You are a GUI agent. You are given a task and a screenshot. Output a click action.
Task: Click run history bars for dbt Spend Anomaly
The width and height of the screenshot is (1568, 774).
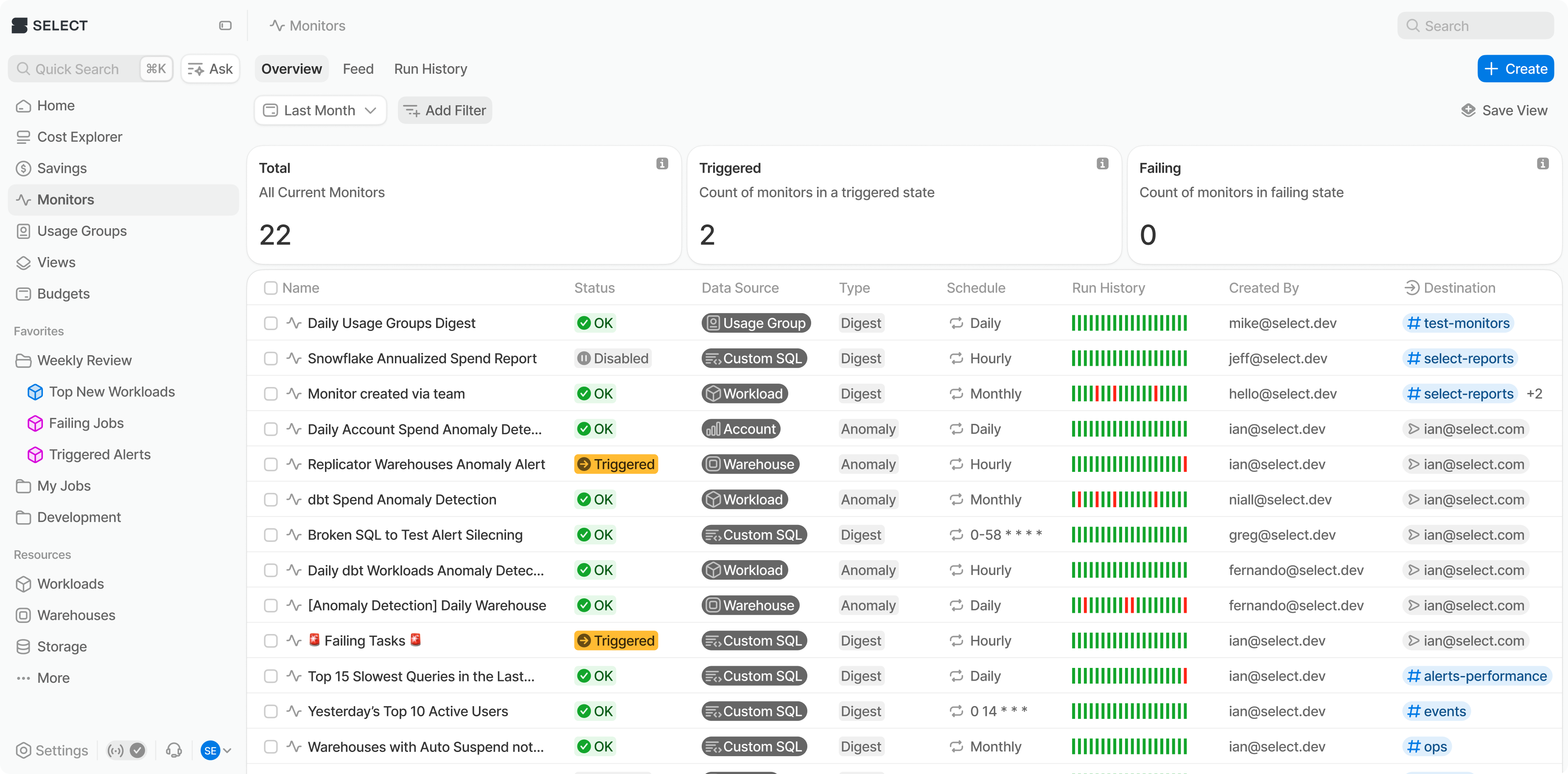click(x=1129, y=499)
